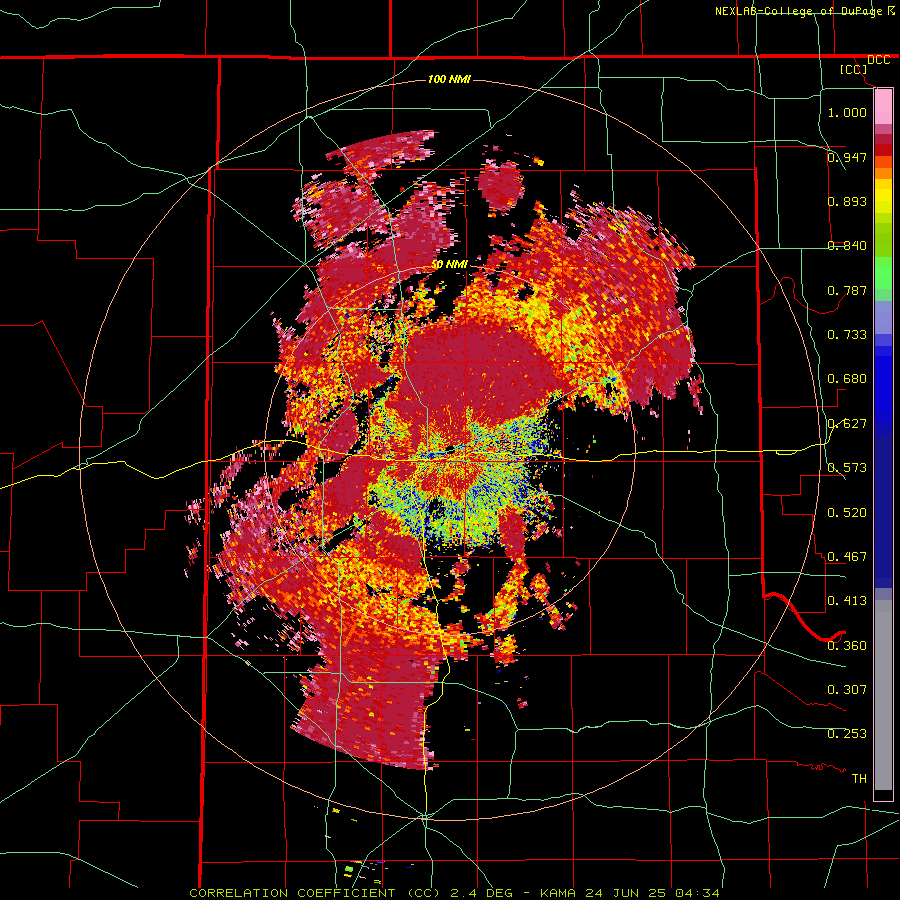Click the 0.893 legend value
The image size is (900, 900).
click(x=847, y=201)
